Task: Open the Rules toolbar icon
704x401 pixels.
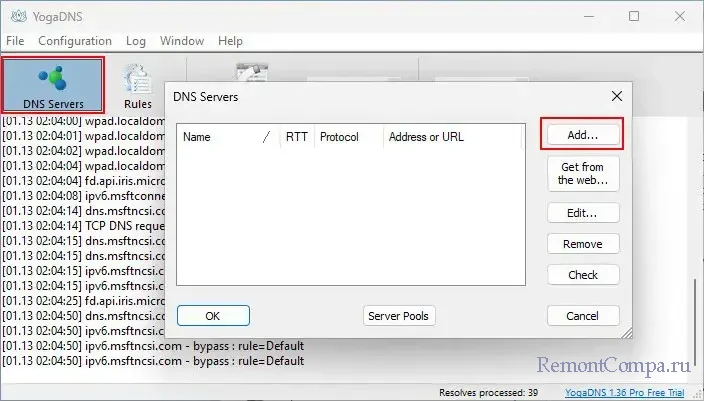Action: coord(137,85)
